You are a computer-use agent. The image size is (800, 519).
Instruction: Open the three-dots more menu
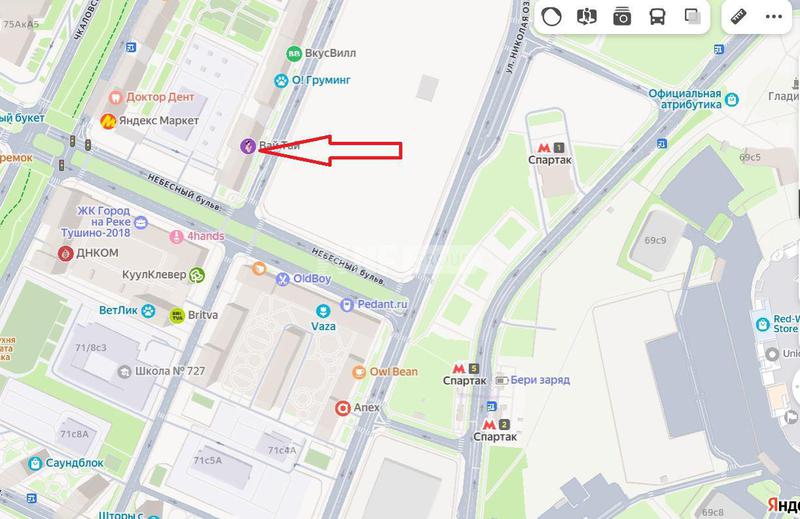[x=773, y=17]
